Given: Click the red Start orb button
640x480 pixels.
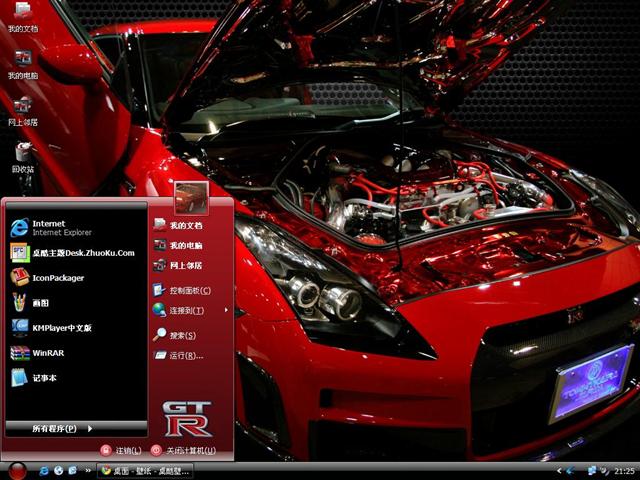Looking at the screenshot, I should tap(17, 470).
